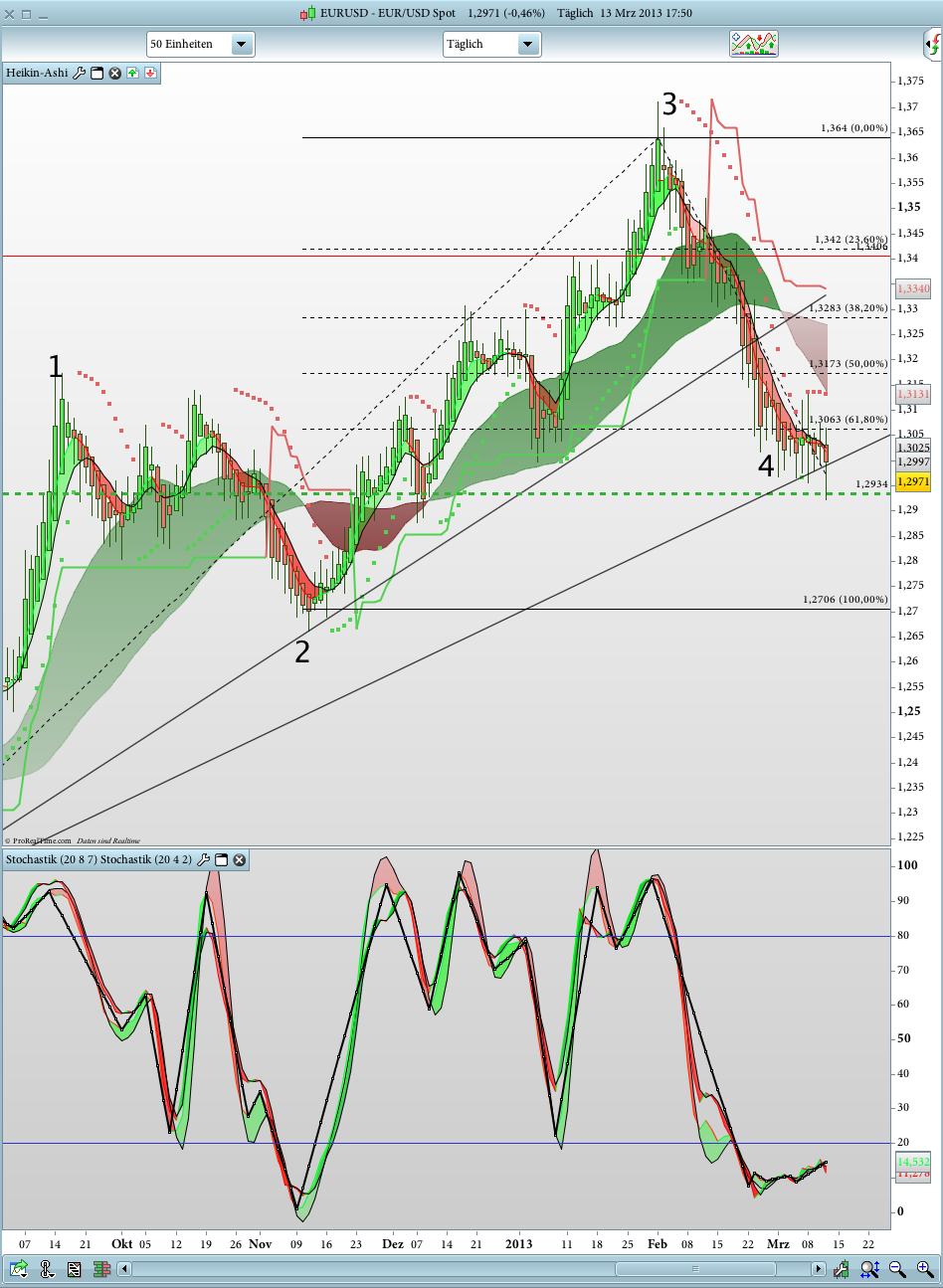Click the Nov label on time axis

tap(261, 1244)
